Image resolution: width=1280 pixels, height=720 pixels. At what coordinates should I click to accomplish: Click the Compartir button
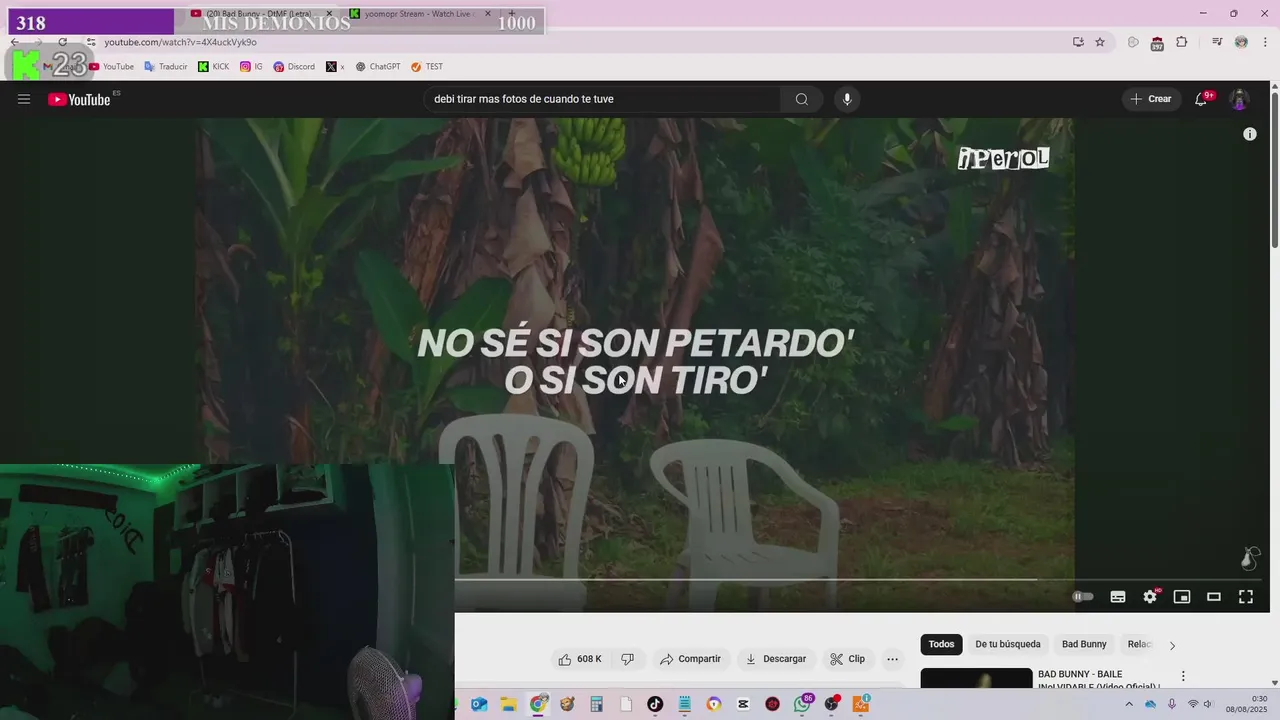click(x=690, y=659)
